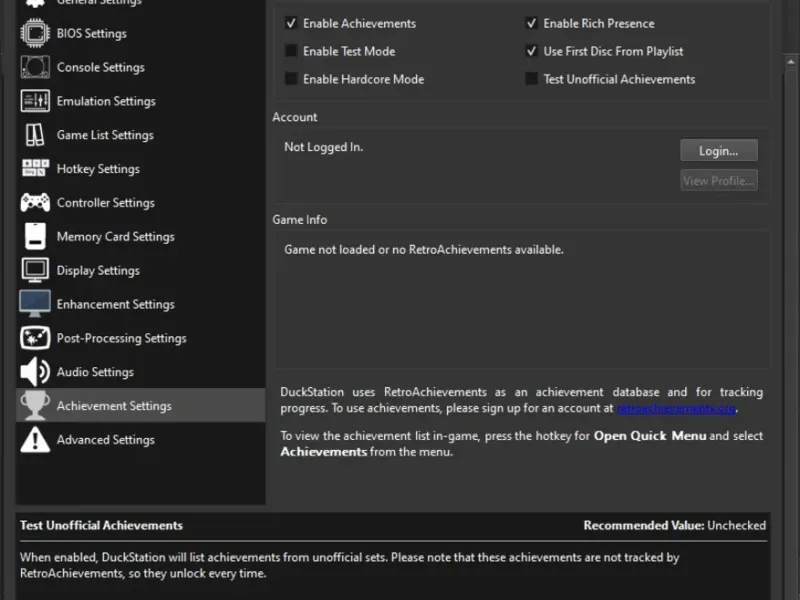800x600 pixels.
Task: Open Advanced Settings warning triangle icon
Action: (35, 440)
